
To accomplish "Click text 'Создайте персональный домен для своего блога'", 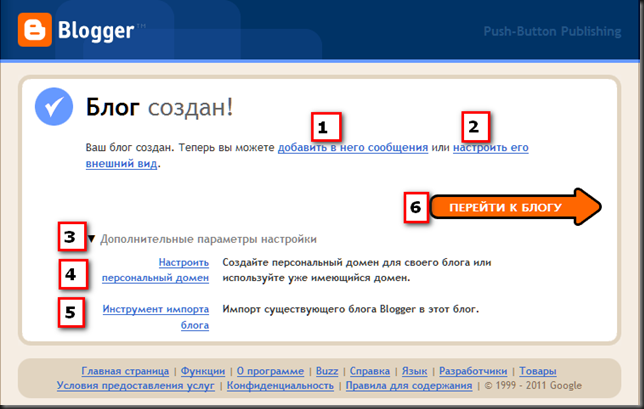I will pos(346,262).
